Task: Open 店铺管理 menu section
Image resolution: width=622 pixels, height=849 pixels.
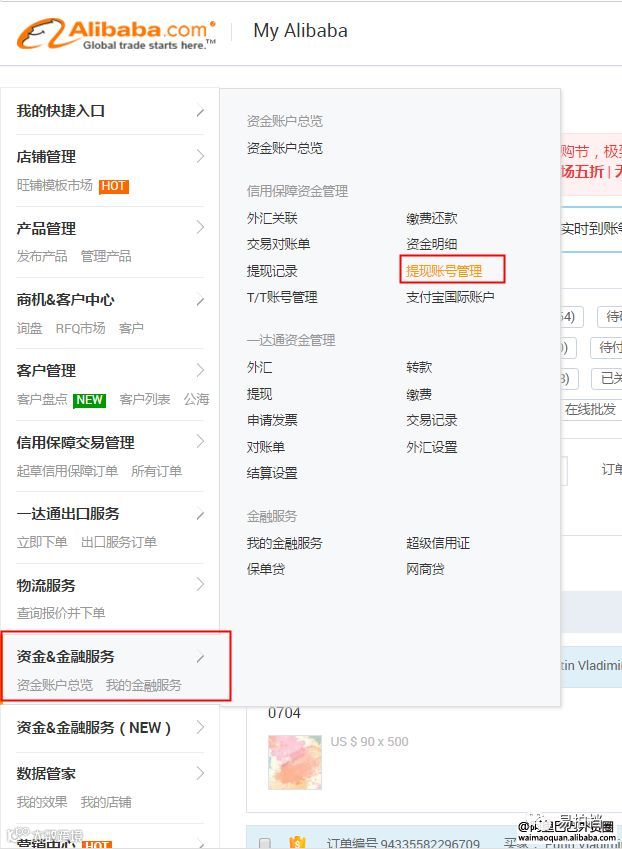Action: (x=46, y=156)
